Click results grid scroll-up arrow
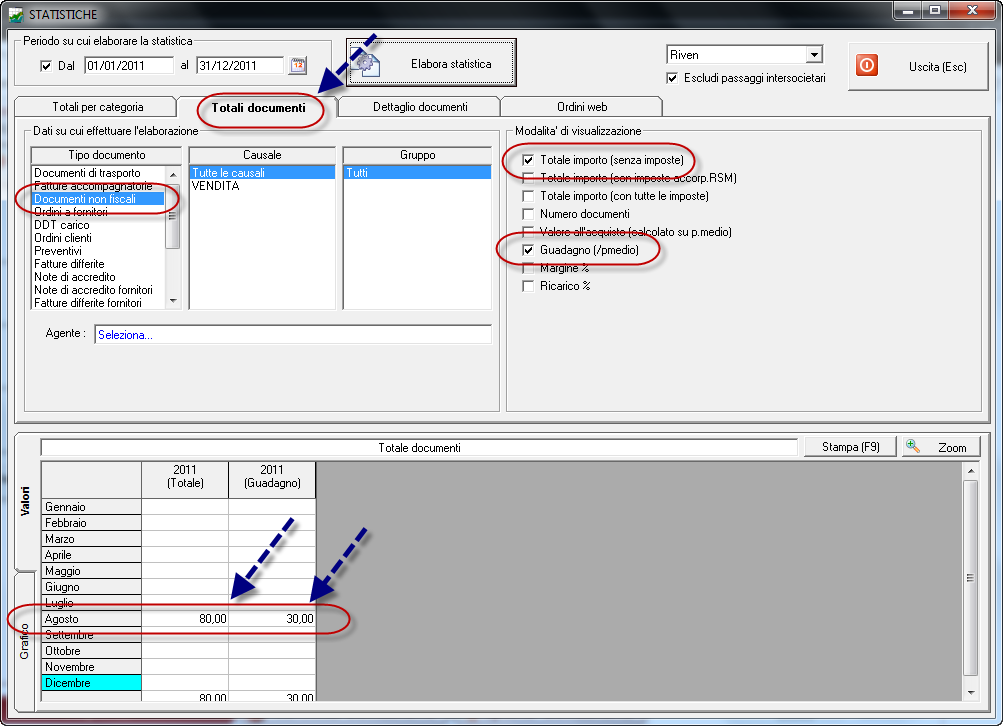The height and width of the screenshot is (726, 1003). coord(971,471)
